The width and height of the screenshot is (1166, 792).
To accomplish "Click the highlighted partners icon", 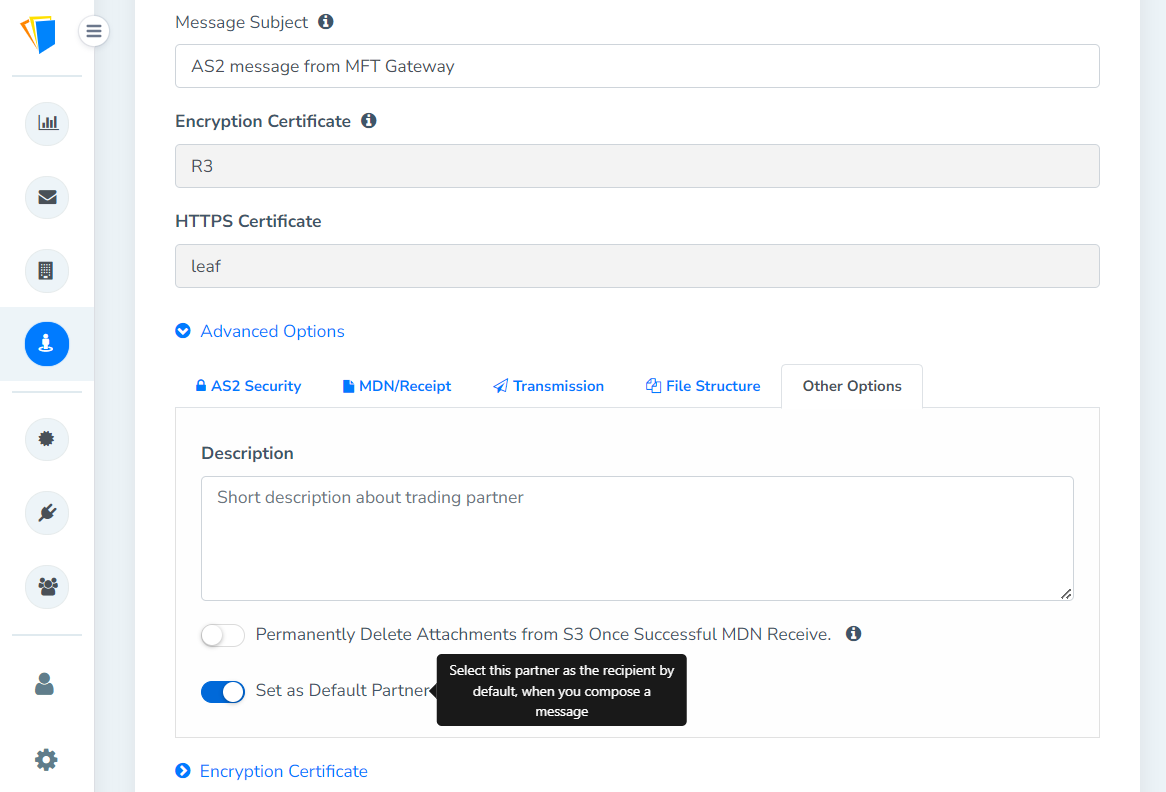I will (46, 343).
